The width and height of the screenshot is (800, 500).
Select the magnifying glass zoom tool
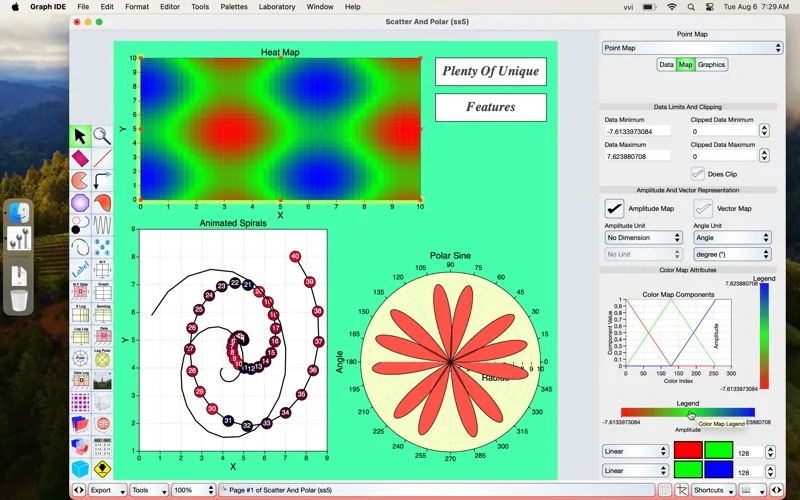tap(102, 136)
